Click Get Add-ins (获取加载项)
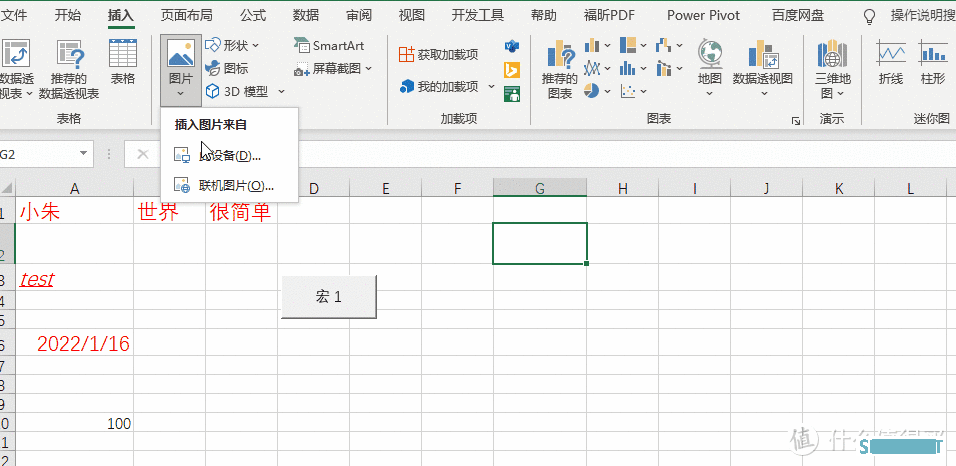 pyautogui.click(x=439, y=54)
